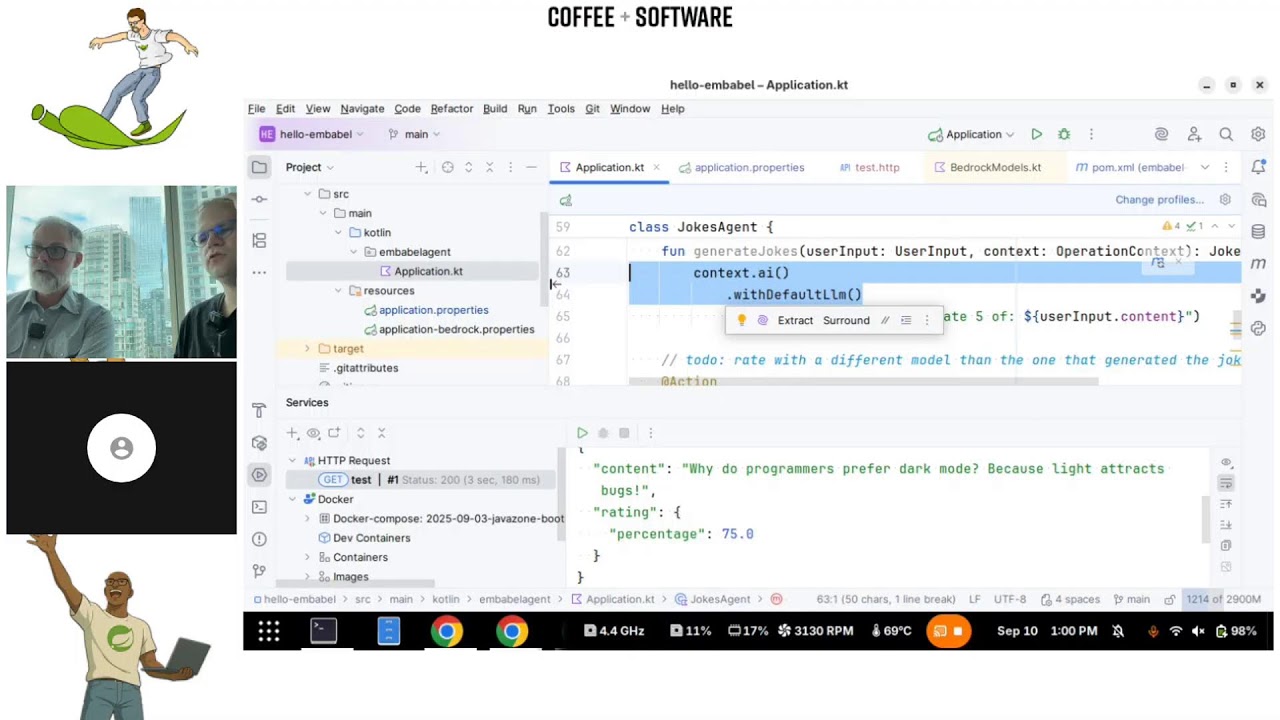The width and height of the screenshot is (1280, 720).
Task: Toggle eye view option in response viewer
Action: [1226, 462]
